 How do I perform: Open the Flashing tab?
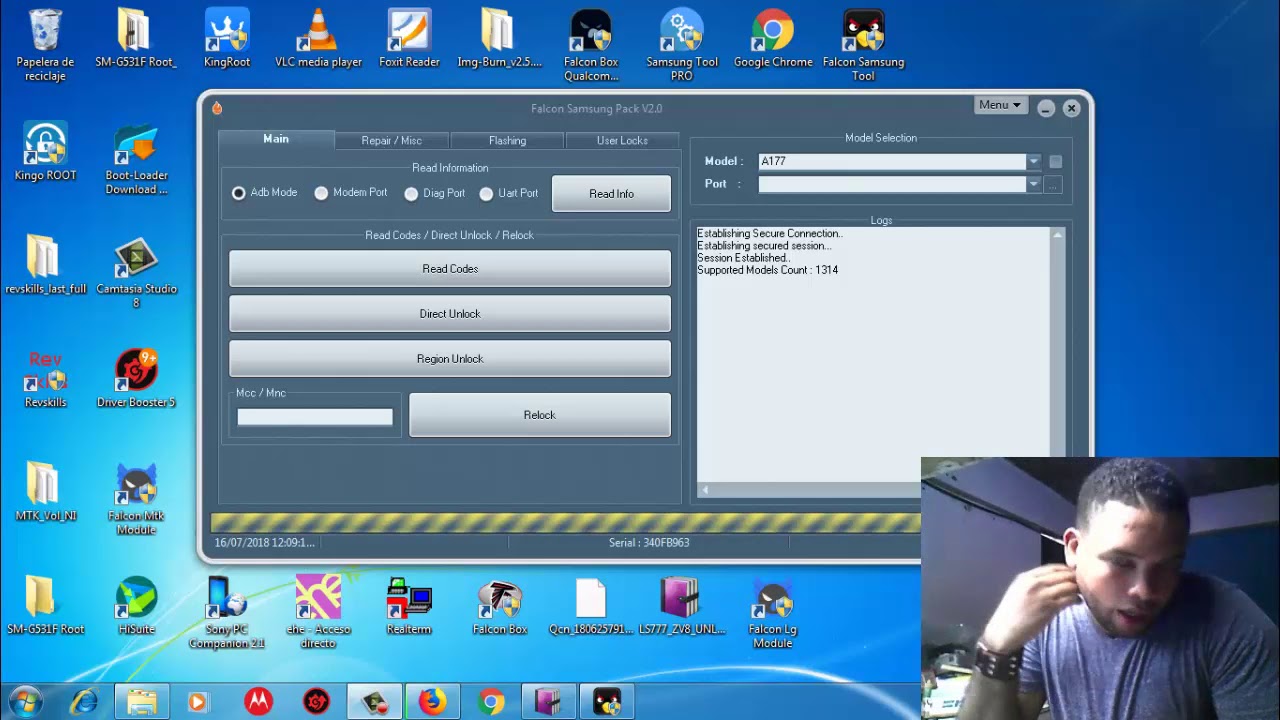click(x=507, y=141)
